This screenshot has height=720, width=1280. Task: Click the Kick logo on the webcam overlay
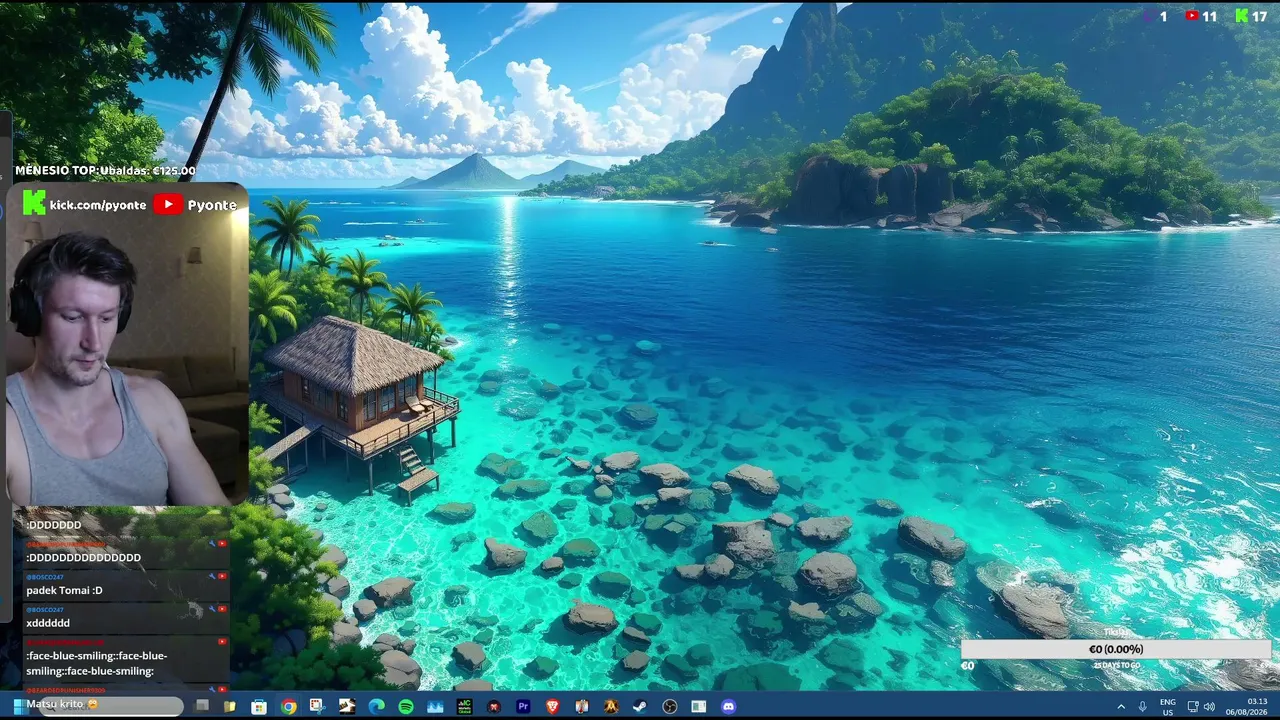[x=34, y=204]
